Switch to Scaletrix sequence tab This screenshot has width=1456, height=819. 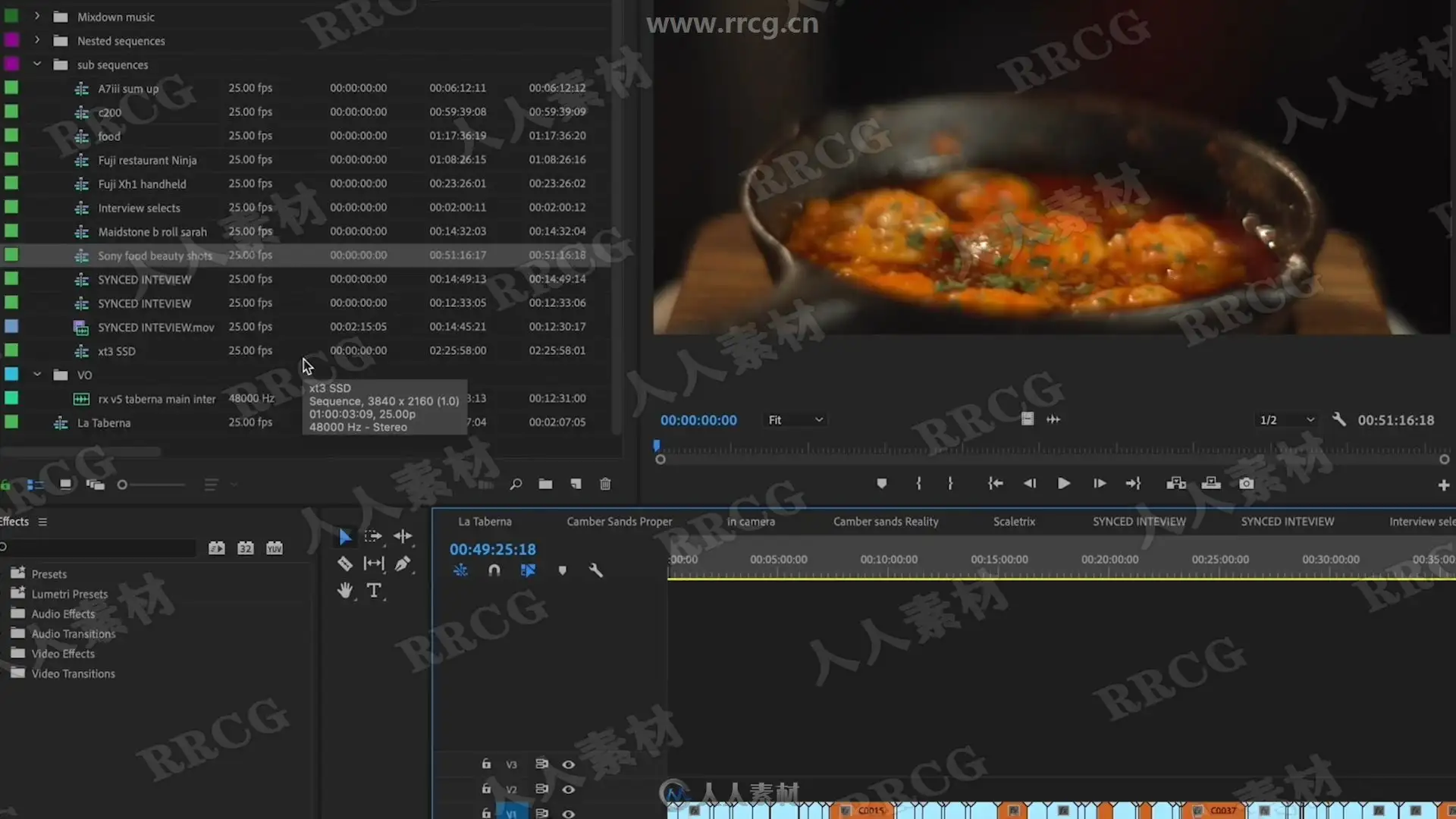pos(1014,522)
